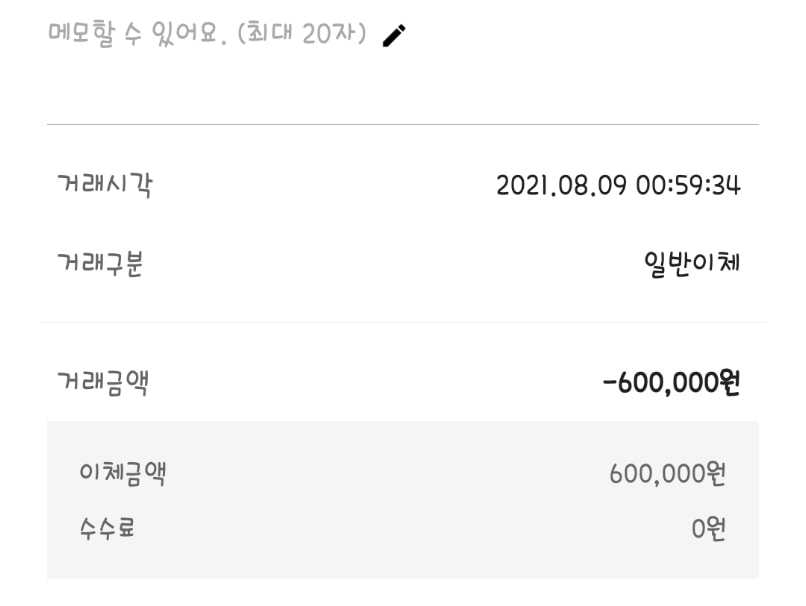Click the transaction time 00:59:34
Image resolution: width=806 pixels, height=606 pixels.
point(688,185)
